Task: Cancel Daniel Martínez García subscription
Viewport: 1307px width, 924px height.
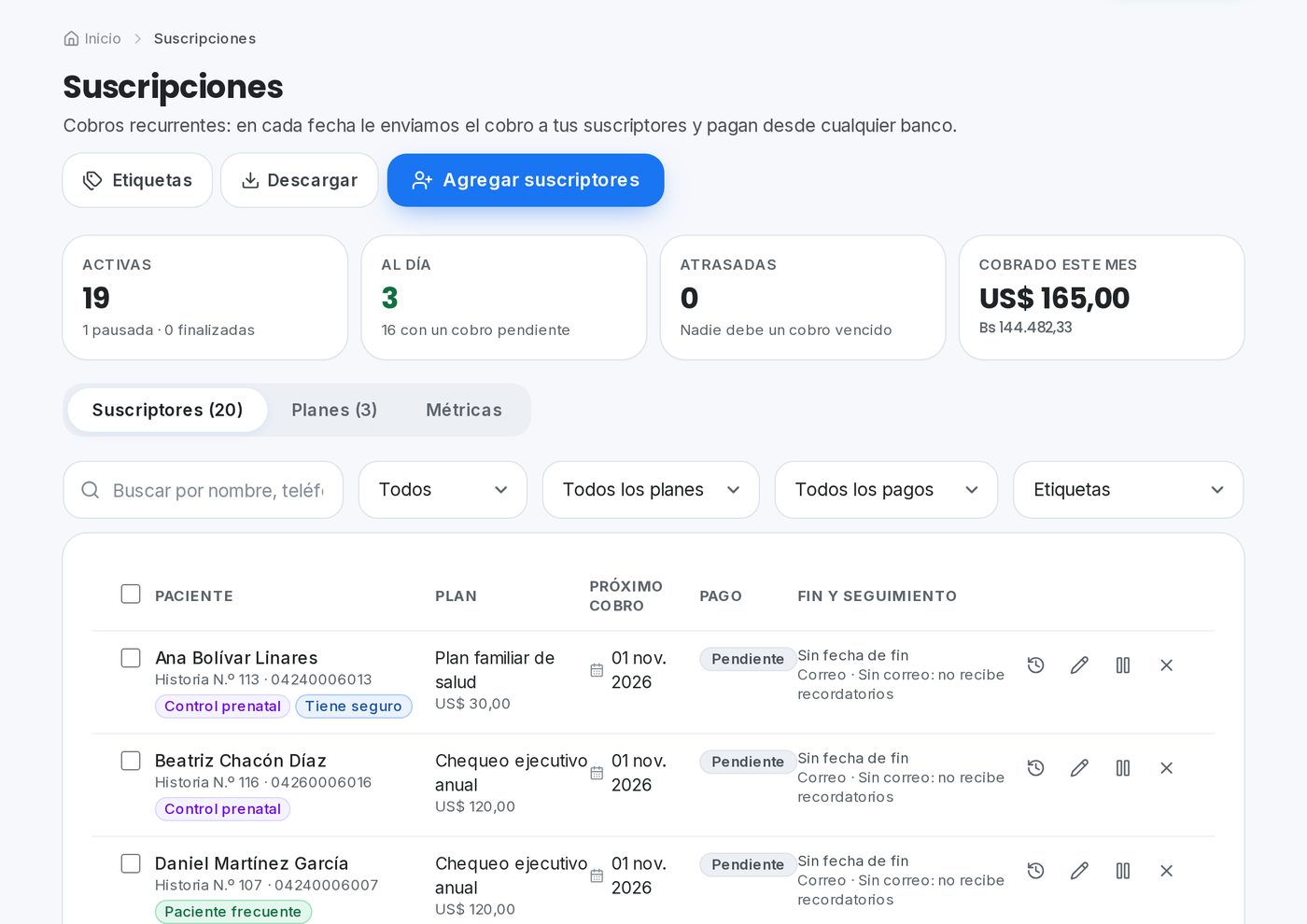Action: pyautogui.click(x=1166, y=871)
